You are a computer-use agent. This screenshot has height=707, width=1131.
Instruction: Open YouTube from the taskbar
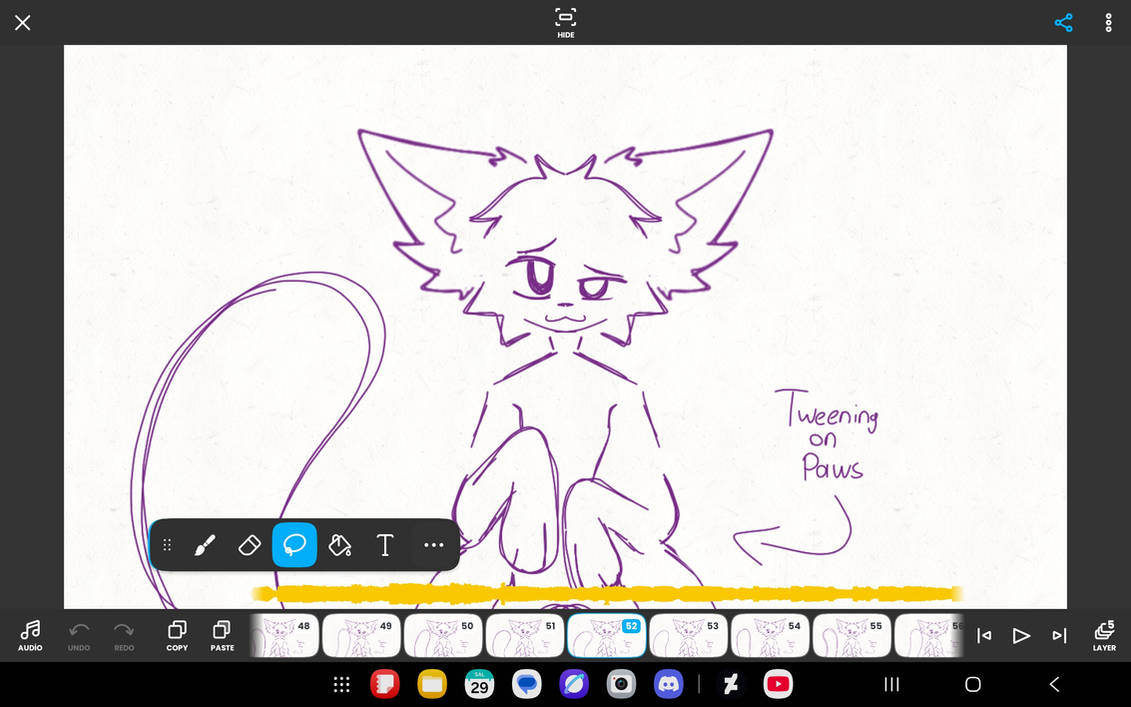point(778,684)
